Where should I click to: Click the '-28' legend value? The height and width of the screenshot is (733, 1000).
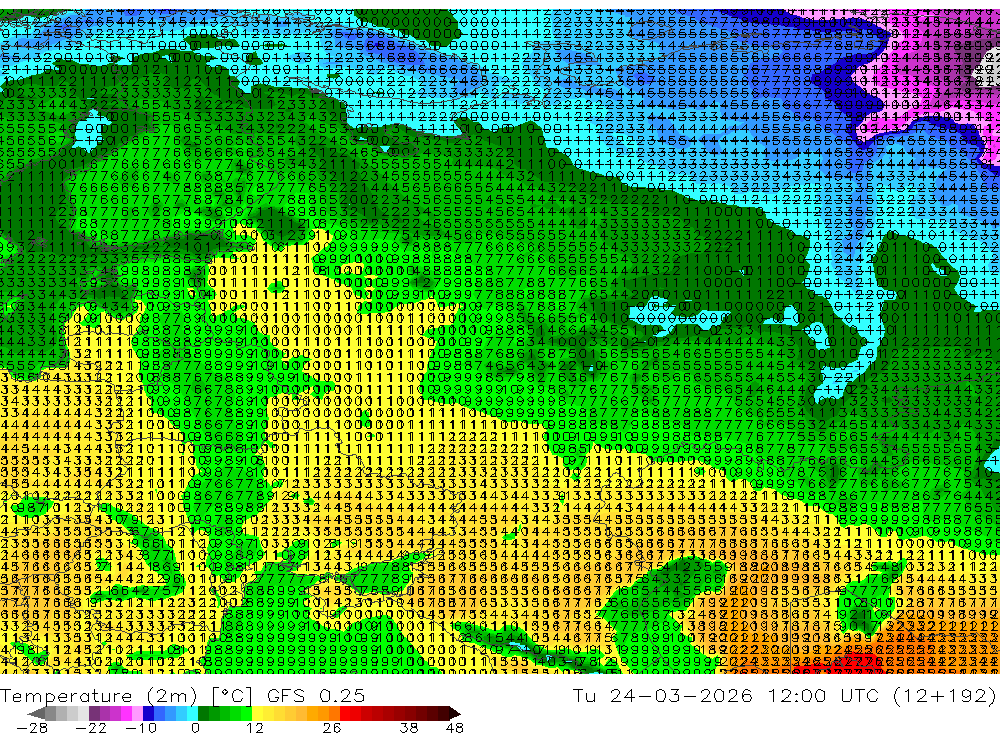pyautogui.click(x=32, y=727)
